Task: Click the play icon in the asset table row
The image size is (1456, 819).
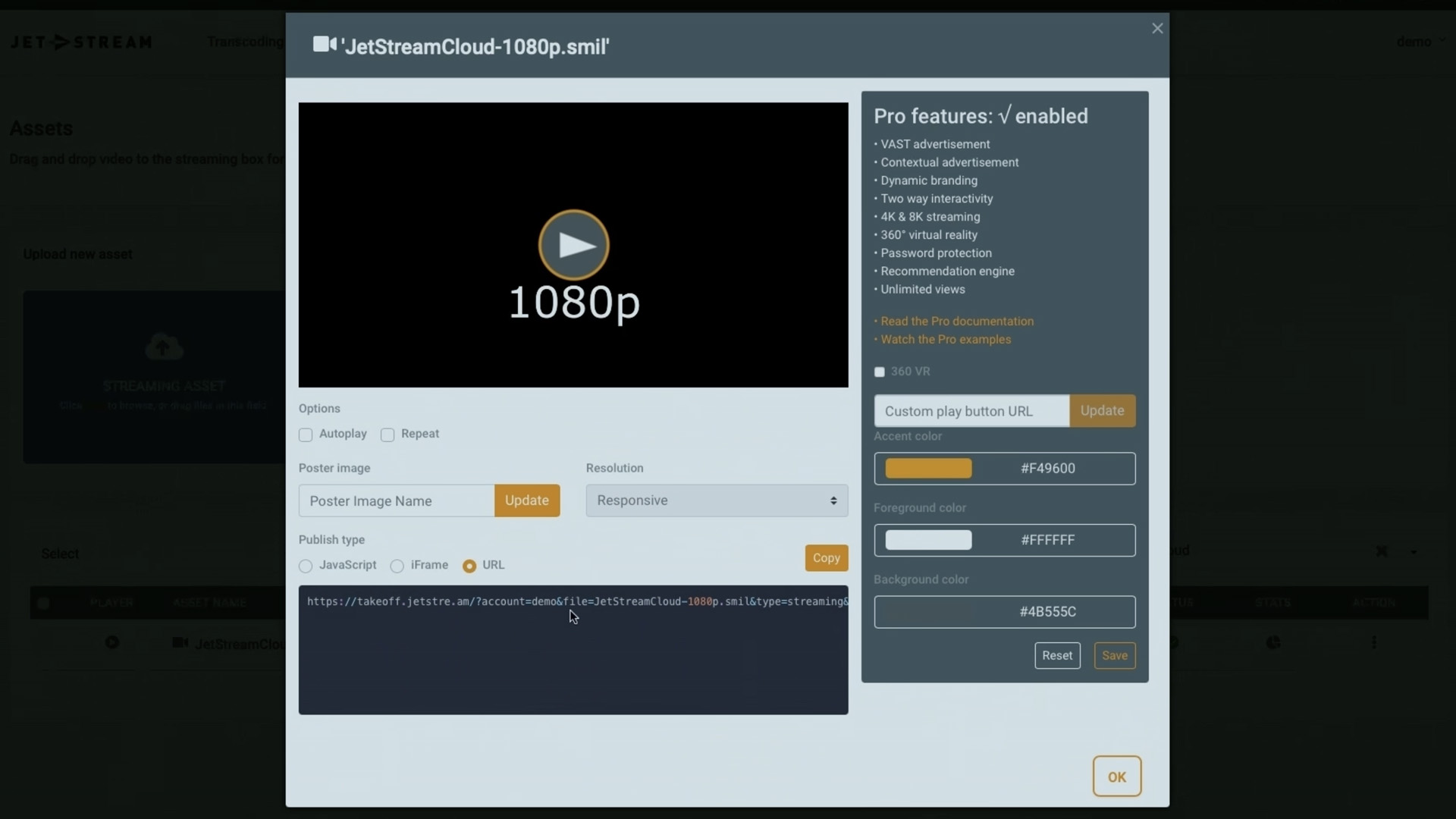Action: click(x=112, y=642)
